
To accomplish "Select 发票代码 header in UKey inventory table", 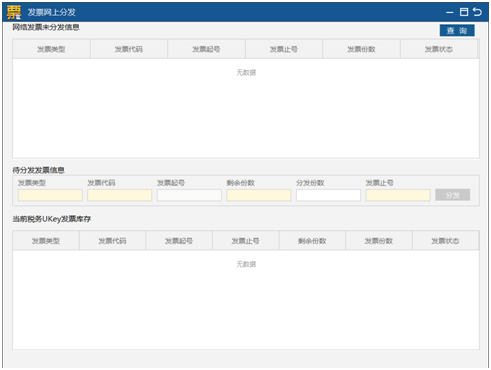I will click(x=112, y=241).
